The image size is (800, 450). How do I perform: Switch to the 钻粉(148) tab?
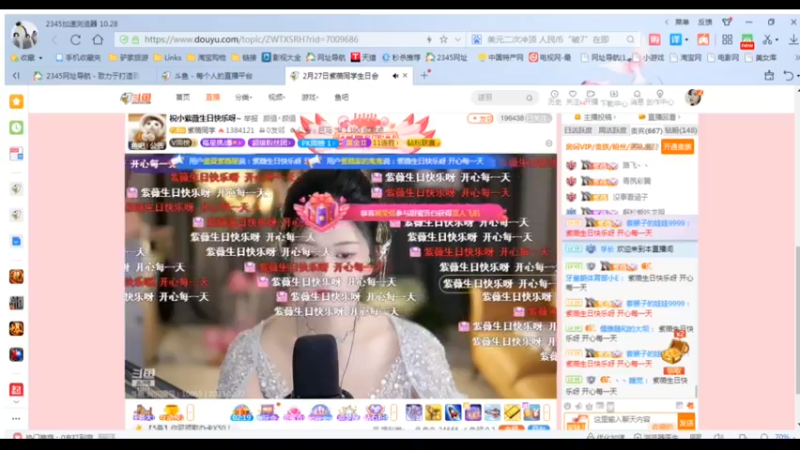point(681,131)
